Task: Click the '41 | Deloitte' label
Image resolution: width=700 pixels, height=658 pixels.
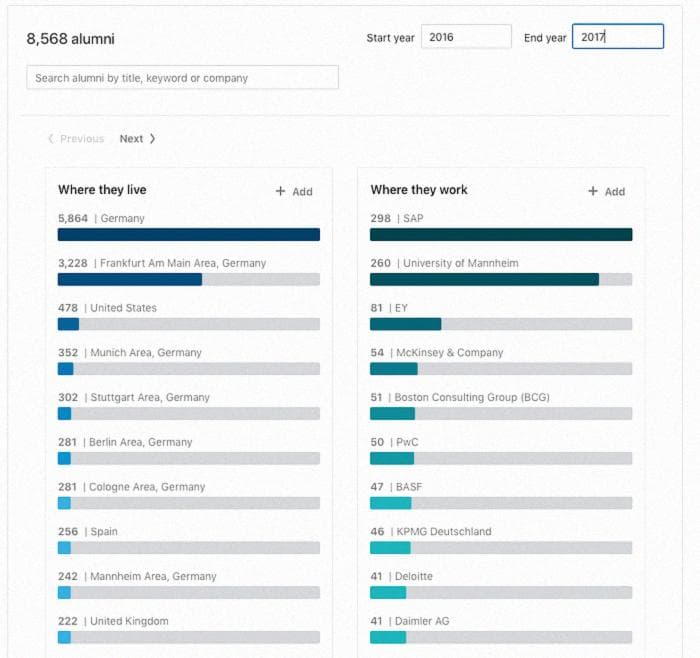Action: (401, 576)
